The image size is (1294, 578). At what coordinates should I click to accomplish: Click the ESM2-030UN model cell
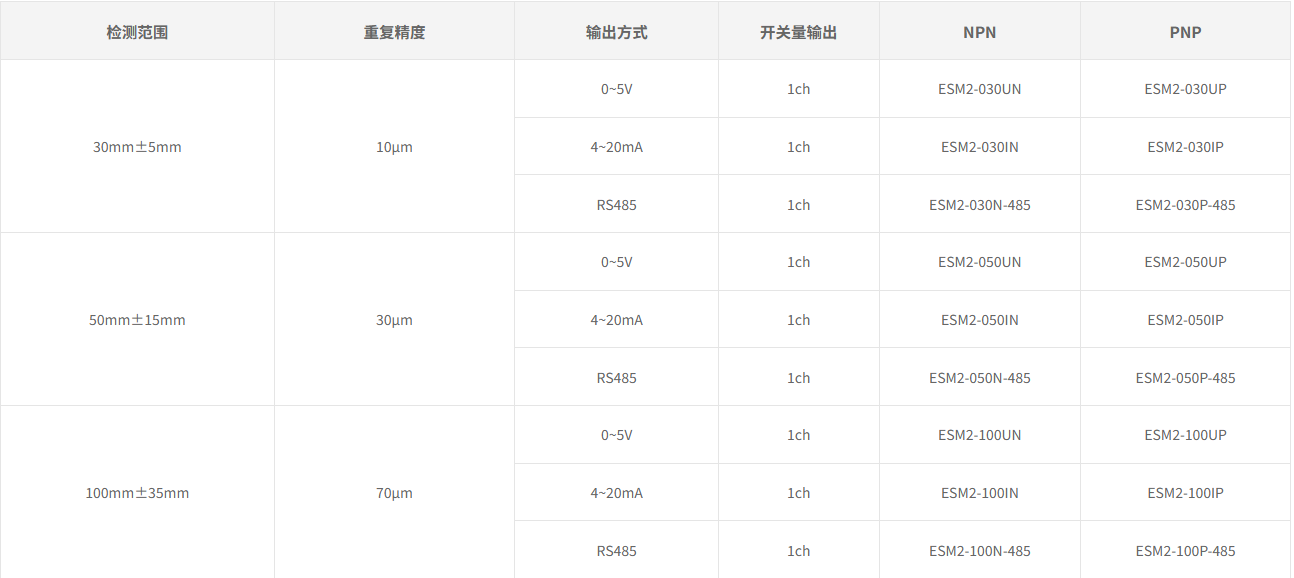(x=979, y=89)
